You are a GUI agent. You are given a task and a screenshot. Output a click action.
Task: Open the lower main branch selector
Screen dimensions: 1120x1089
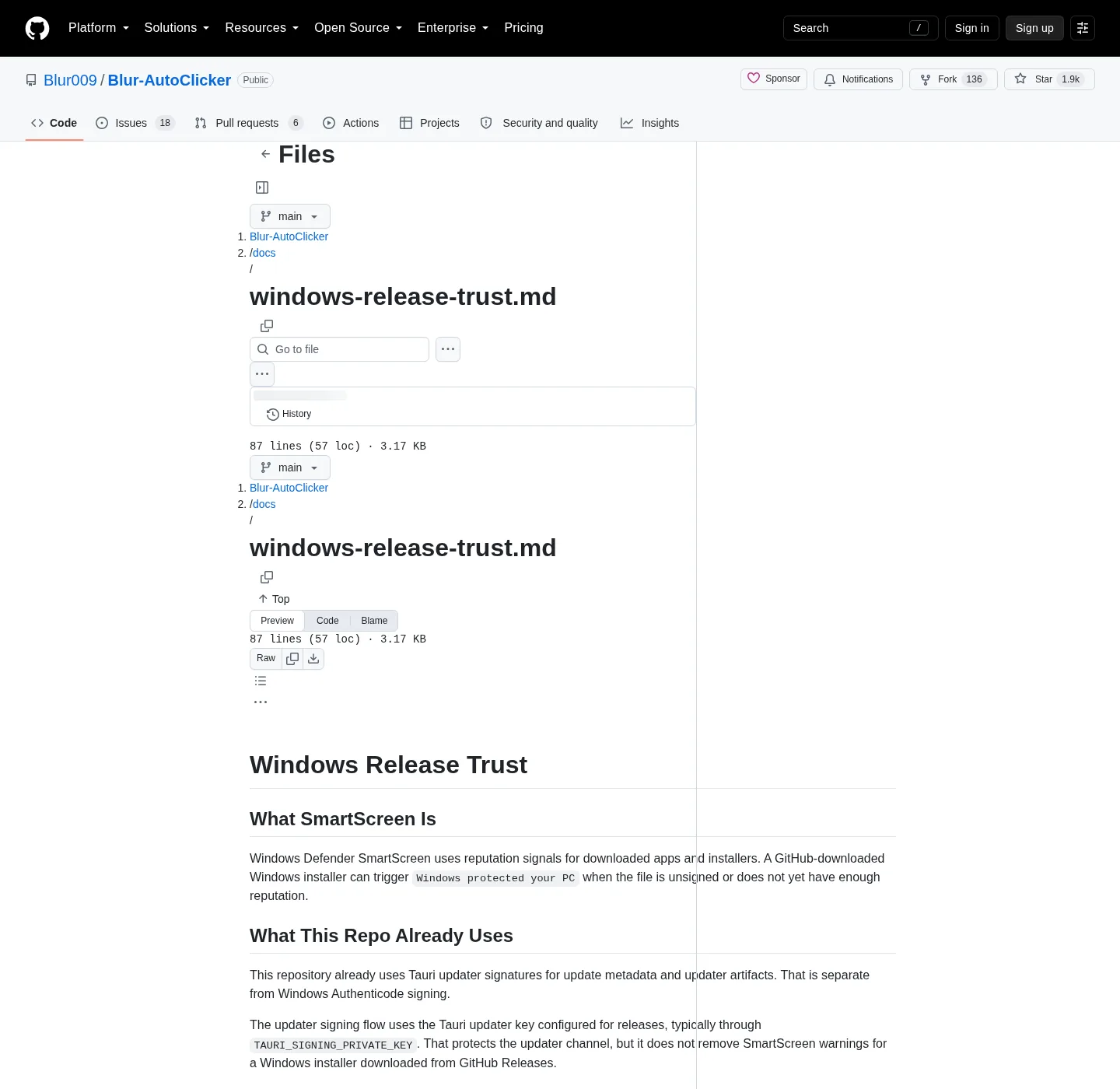tap(290, 467)
